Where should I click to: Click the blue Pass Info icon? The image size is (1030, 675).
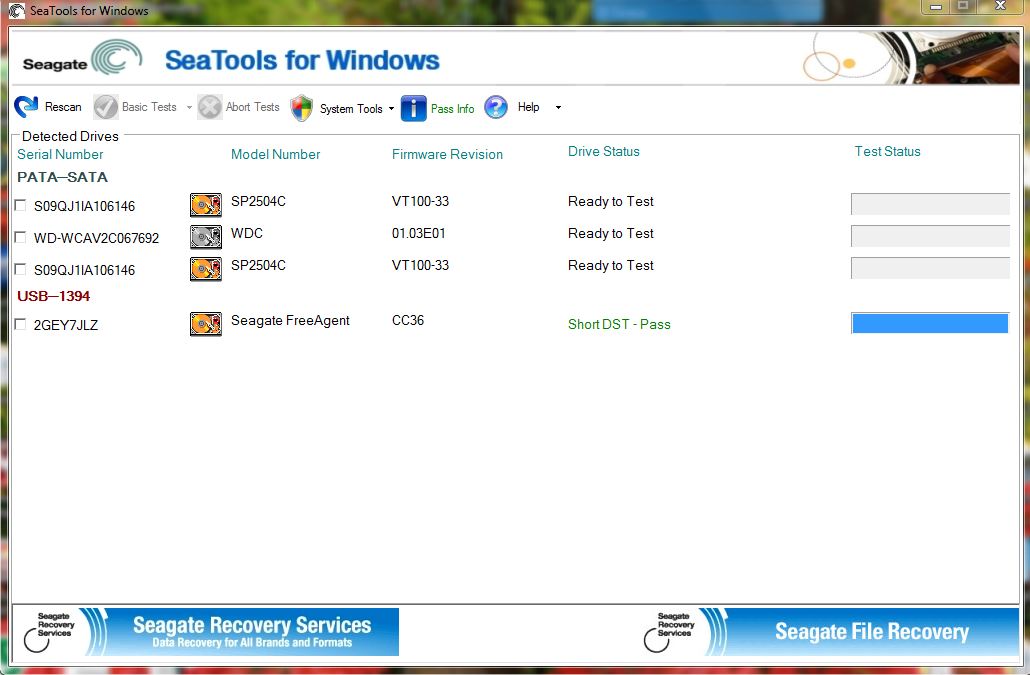[413, 108]
